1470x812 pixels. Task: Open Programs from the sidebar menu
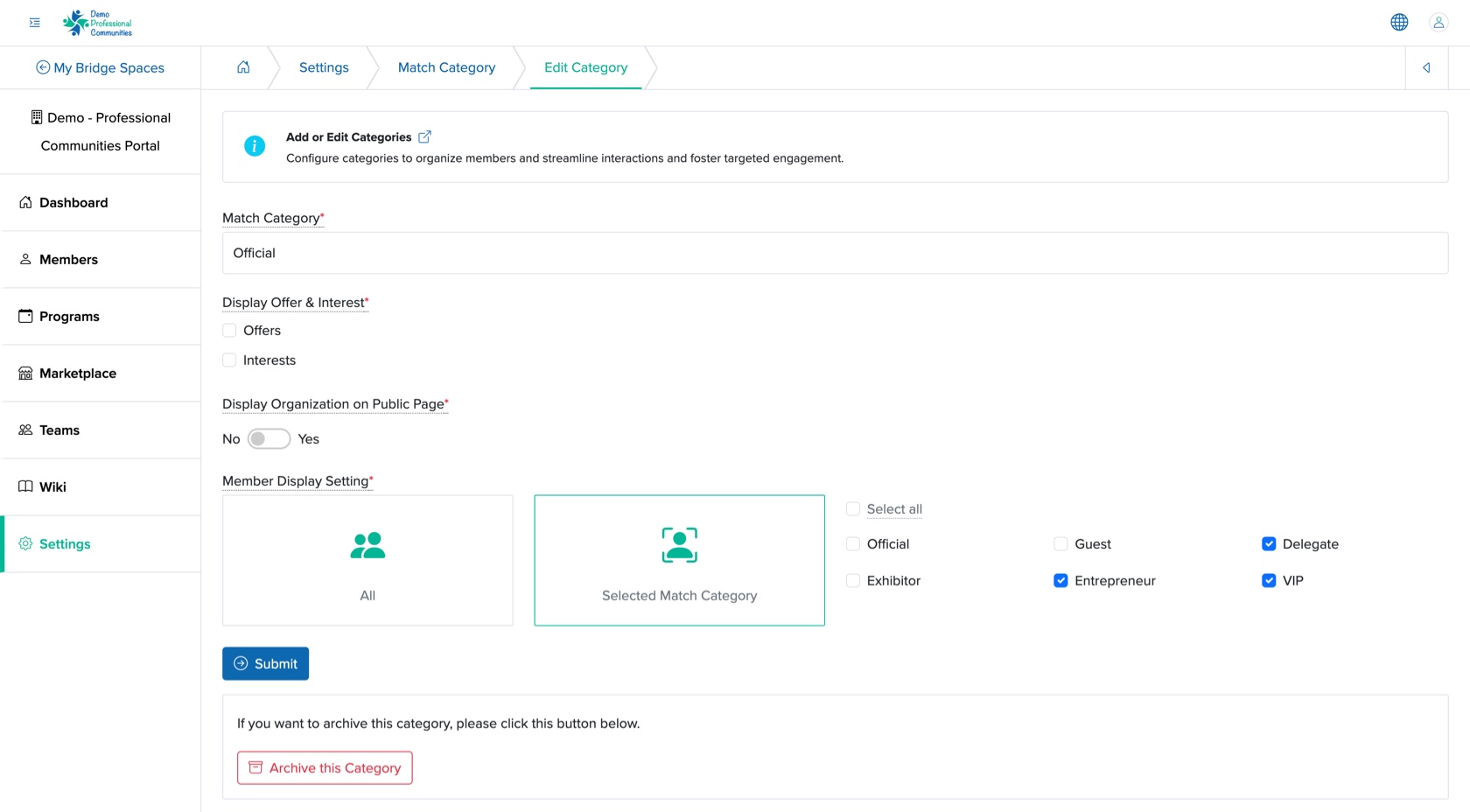click(x=101, y=316)
